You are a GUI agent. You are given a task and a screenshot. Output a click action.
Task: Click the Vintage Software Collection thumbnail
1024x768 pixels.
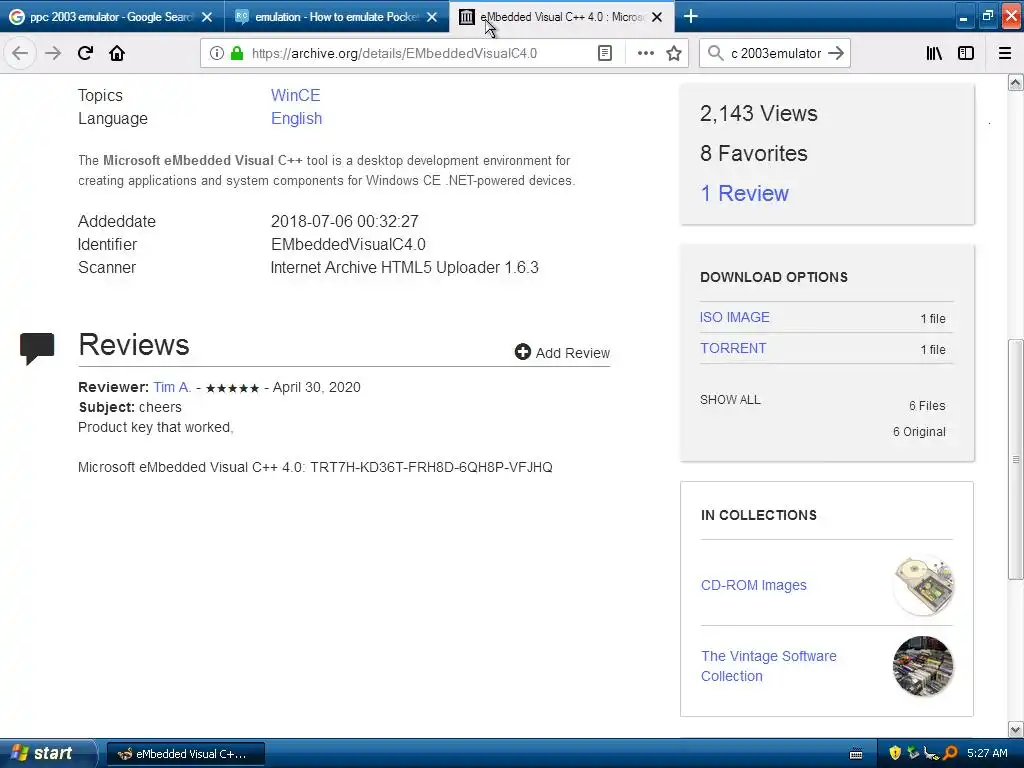tap(923, 666)
